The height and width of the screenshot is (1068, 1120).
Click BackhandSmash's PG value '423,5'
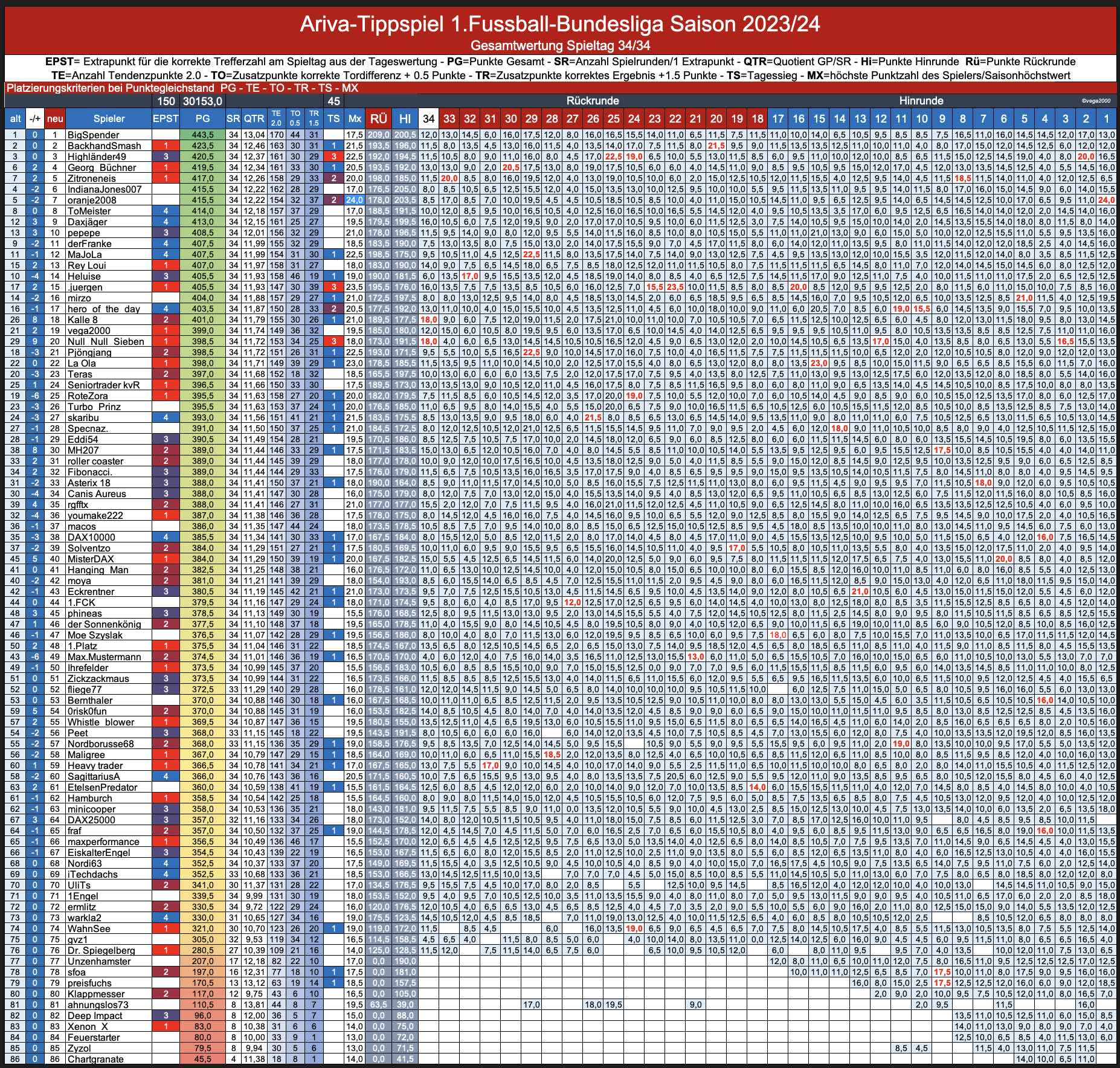pyautogui.click(x=202, y=146)
